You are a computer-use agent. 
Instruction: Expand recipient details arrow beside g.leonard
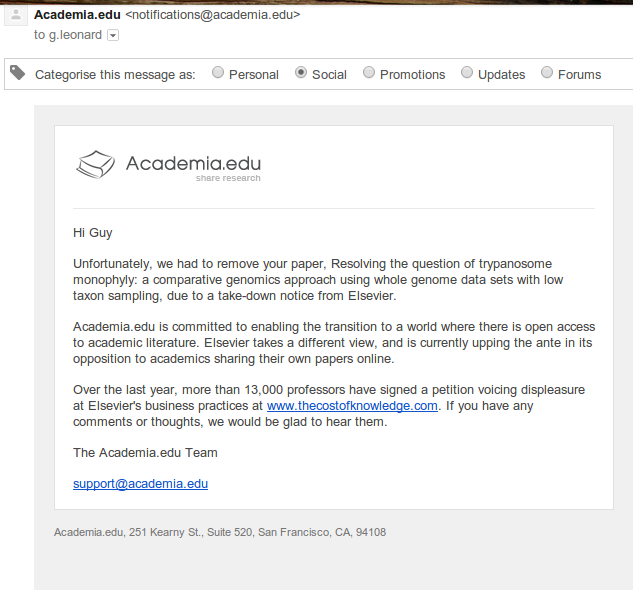tap(113, 35)
